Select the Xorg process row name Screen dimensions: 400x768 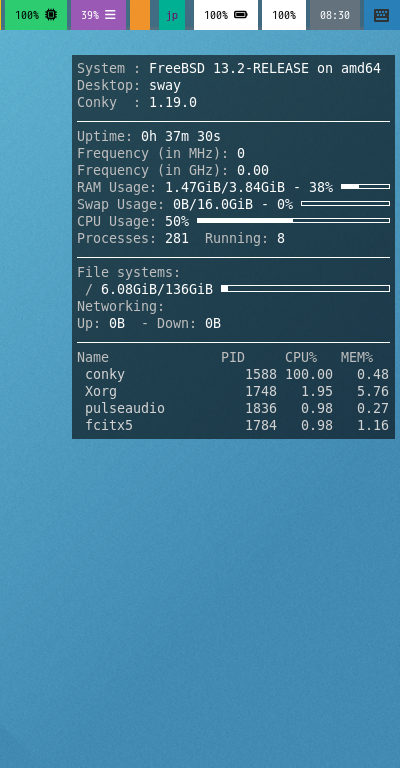pos(101,392)
